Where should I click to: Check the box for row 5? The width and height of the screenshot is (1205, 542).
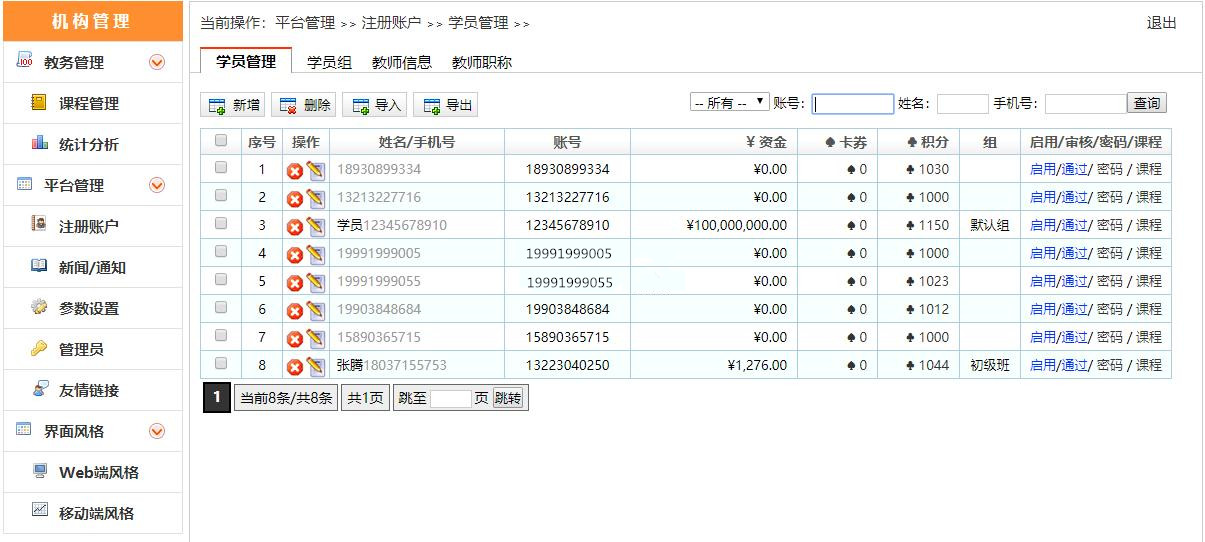[x=221, y=280]
